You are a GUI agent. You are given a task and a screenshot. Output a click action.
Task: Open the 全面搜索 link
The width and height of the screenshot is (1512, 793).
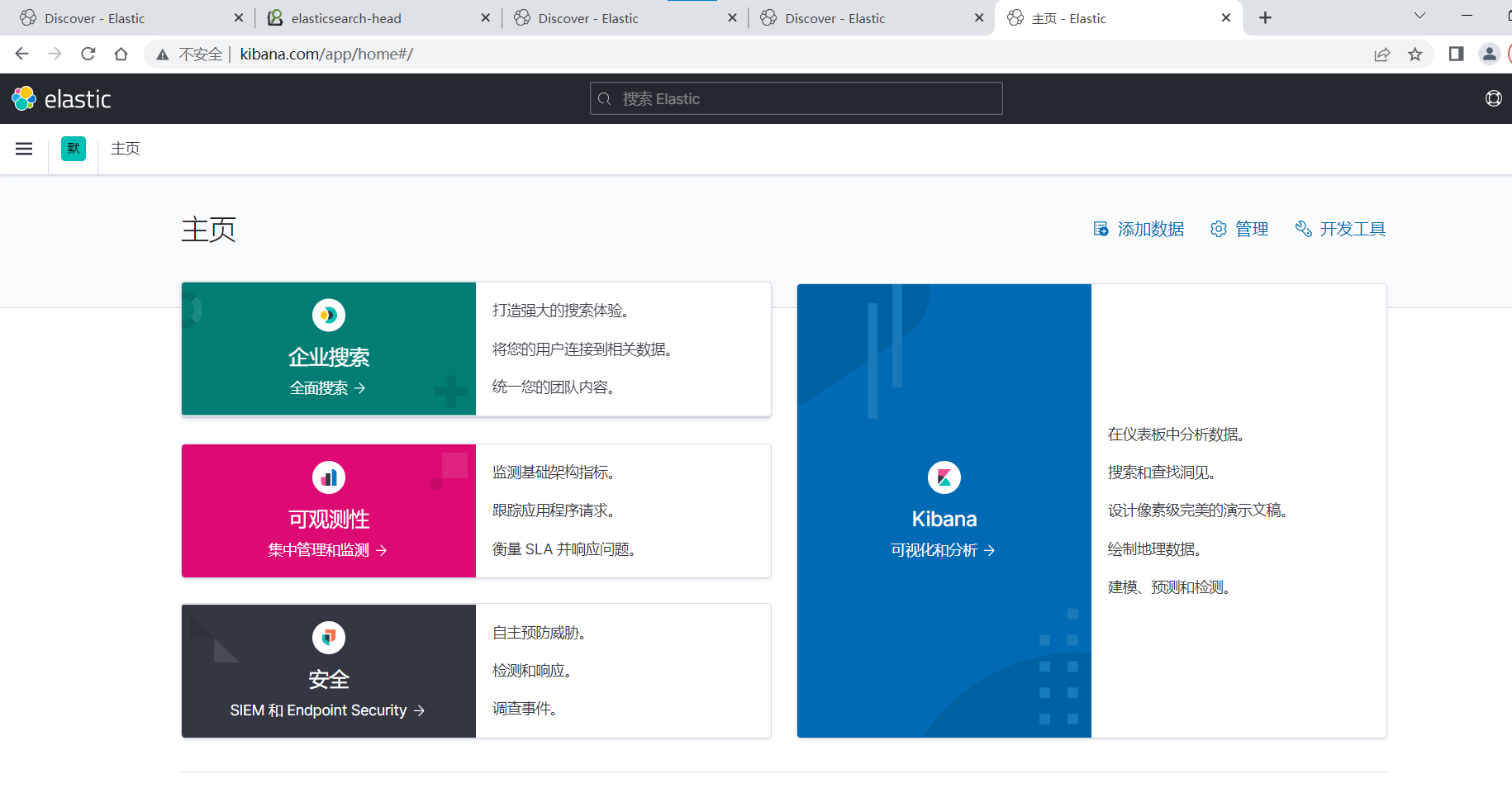328,388
